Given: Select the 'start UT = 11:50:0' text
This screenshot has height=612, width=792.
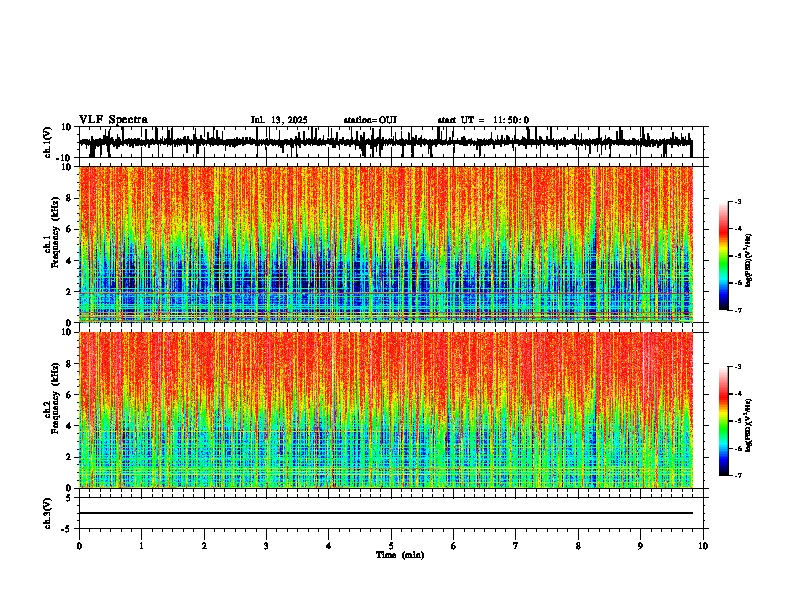Looking at the screenshot, I should [x=483, y=120].
